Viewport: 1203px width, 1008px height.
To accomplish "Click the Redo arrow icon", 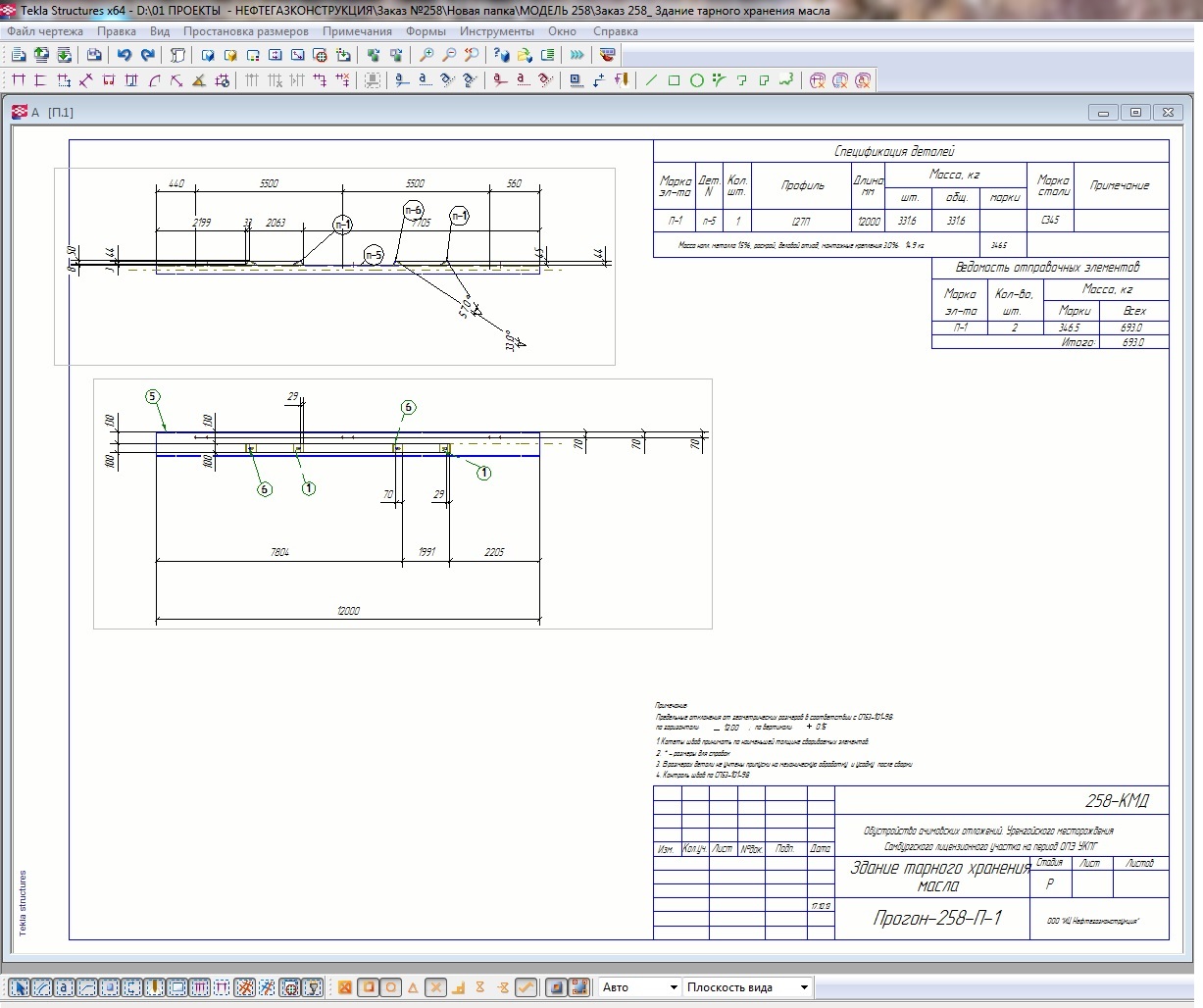I will pos(147,56).
